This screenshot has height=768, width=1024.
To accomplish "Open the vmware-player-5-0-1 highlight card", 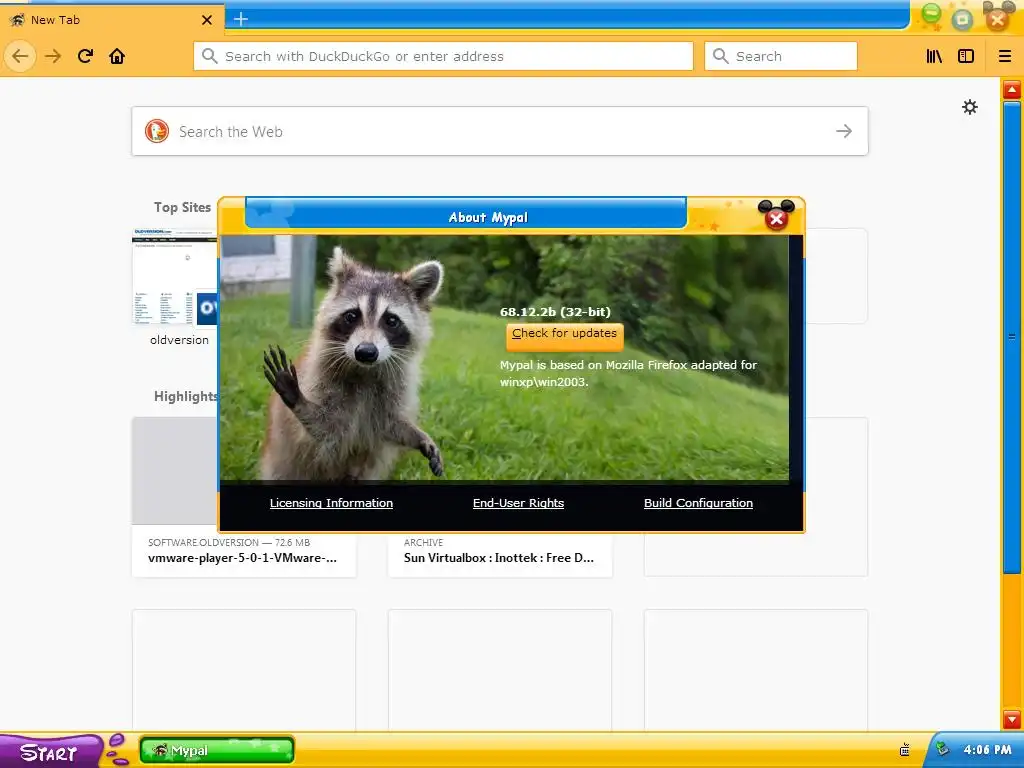I will coord(244,551).
